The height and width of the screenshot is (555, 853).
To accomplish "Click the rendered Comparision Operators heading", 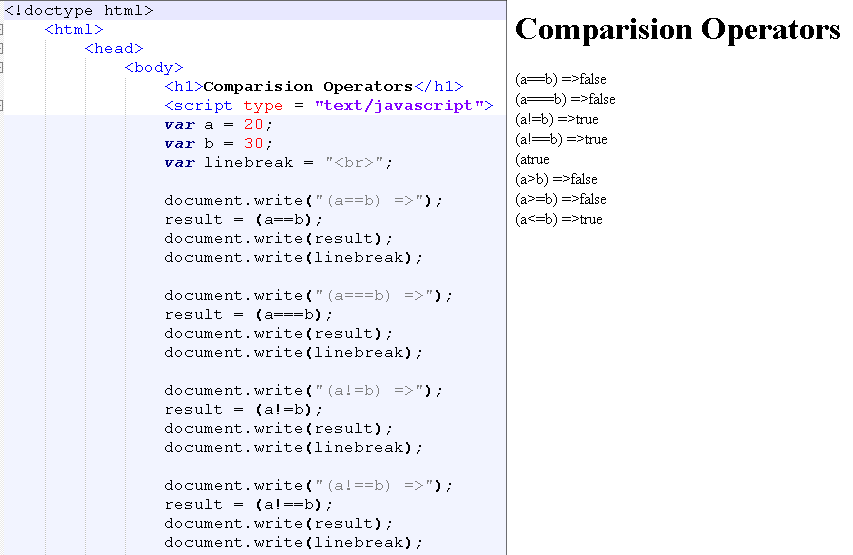I will (x=677, y=30).
